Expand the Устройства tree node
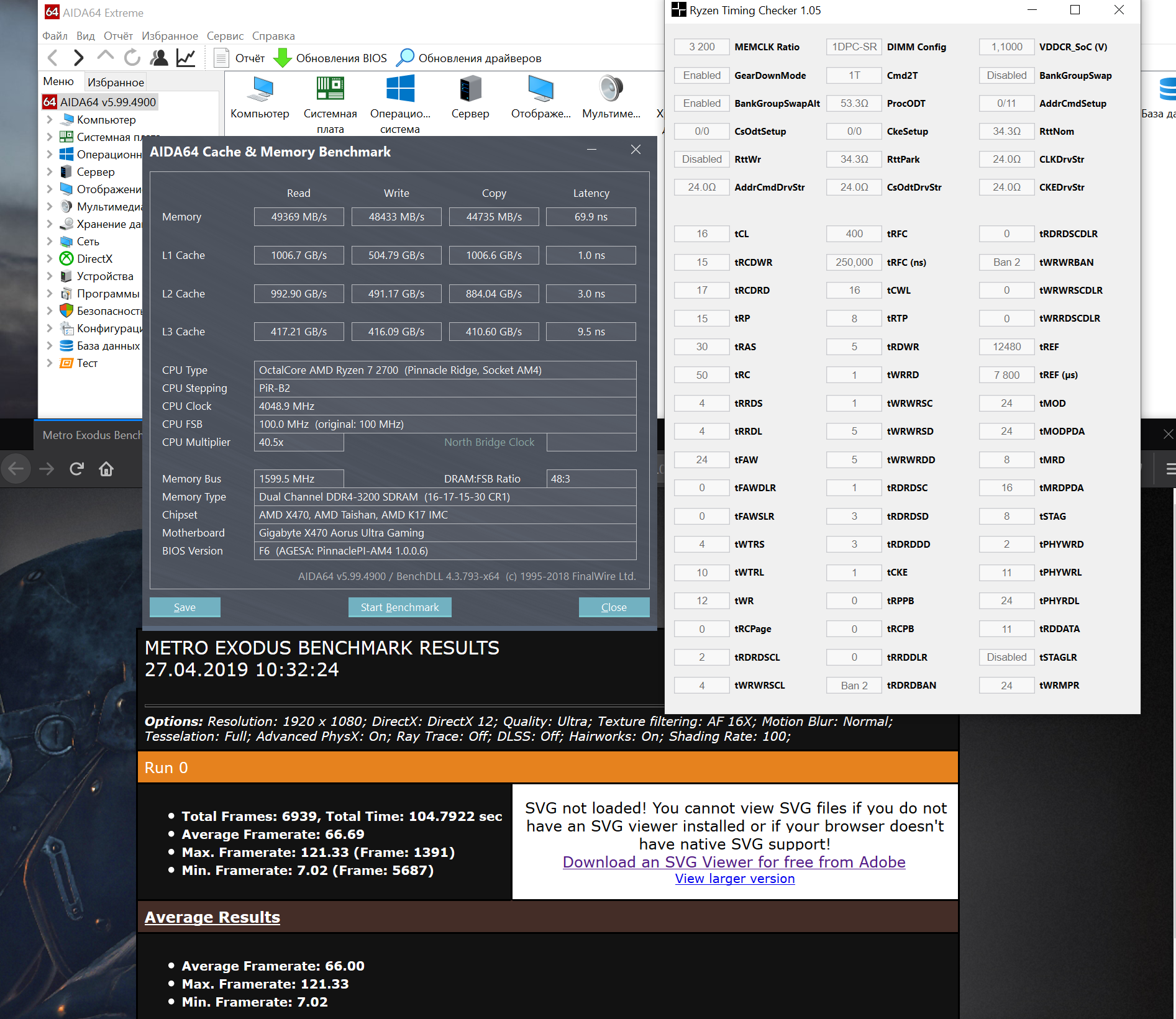The width and height of the screenshot is (1176, 1019). [50, 276]
